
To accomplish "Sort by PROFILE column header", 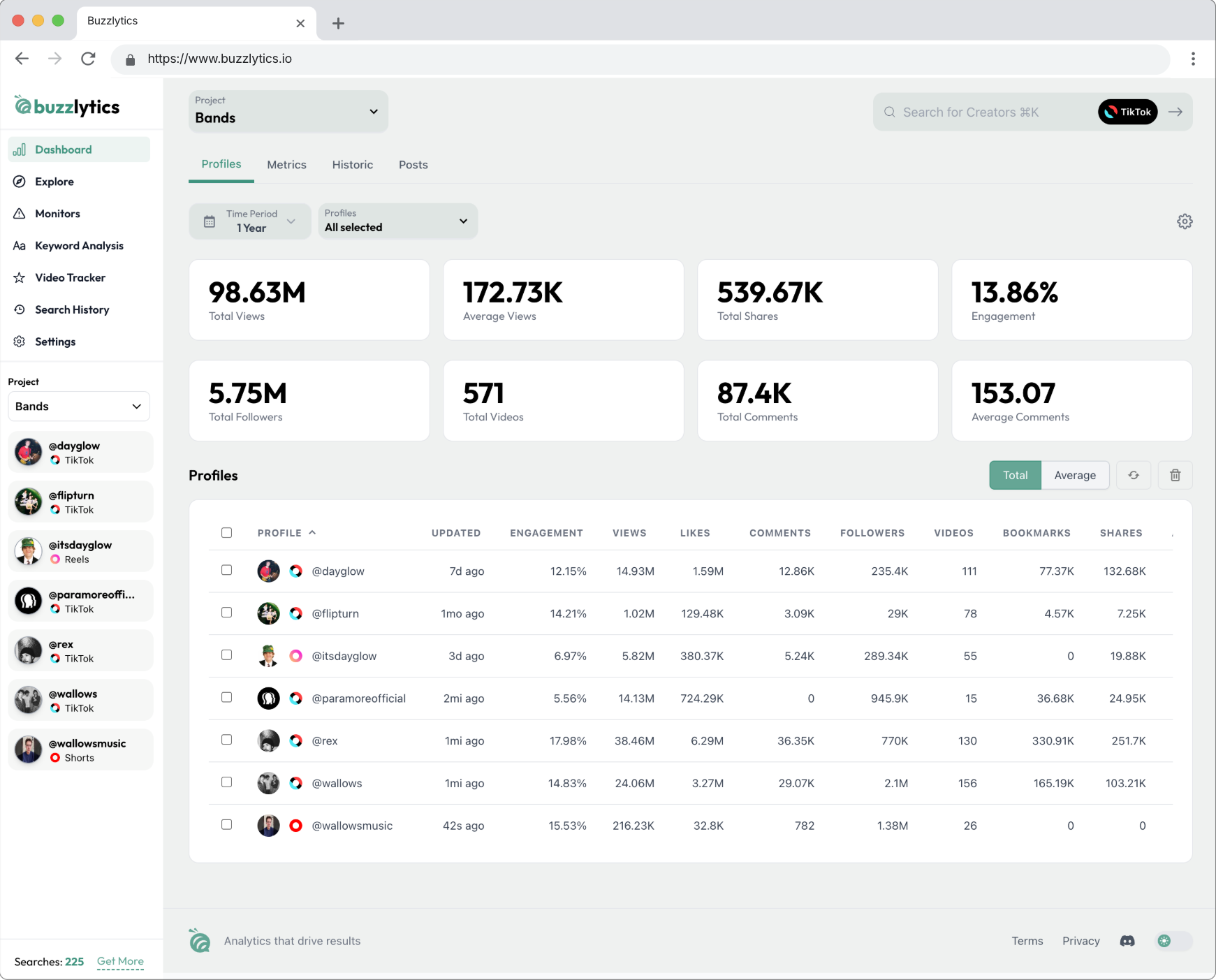I will [286, 533].
